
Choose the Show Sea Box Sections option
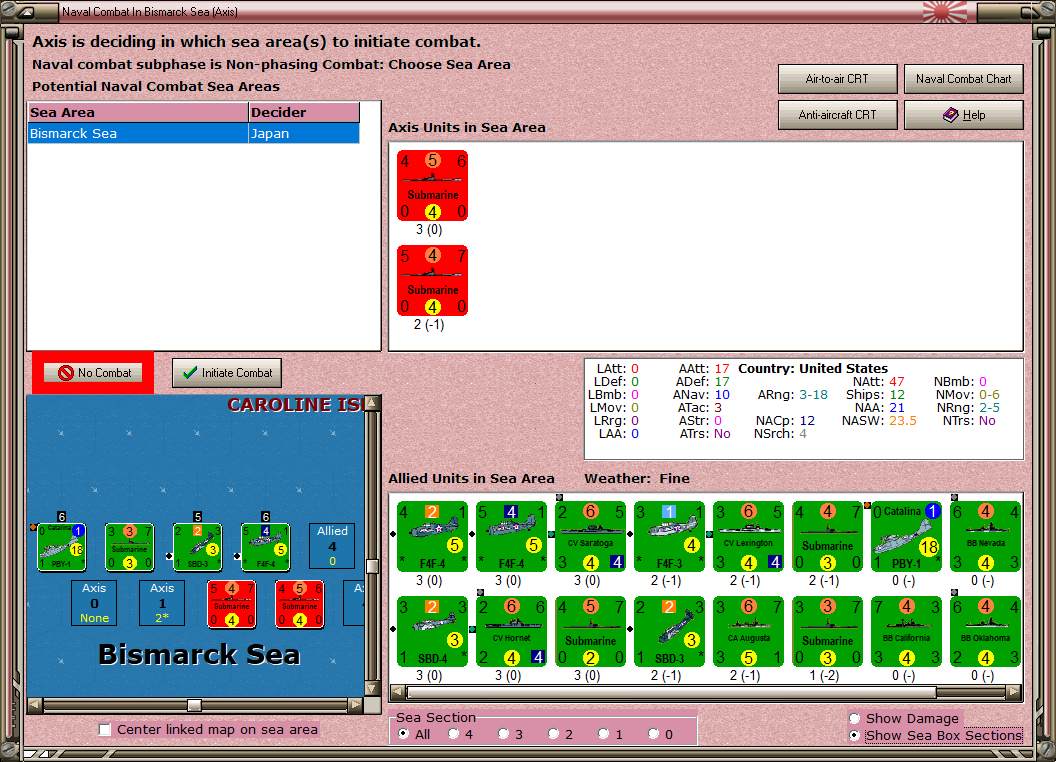pyautogui.click(x=855, y=736)
